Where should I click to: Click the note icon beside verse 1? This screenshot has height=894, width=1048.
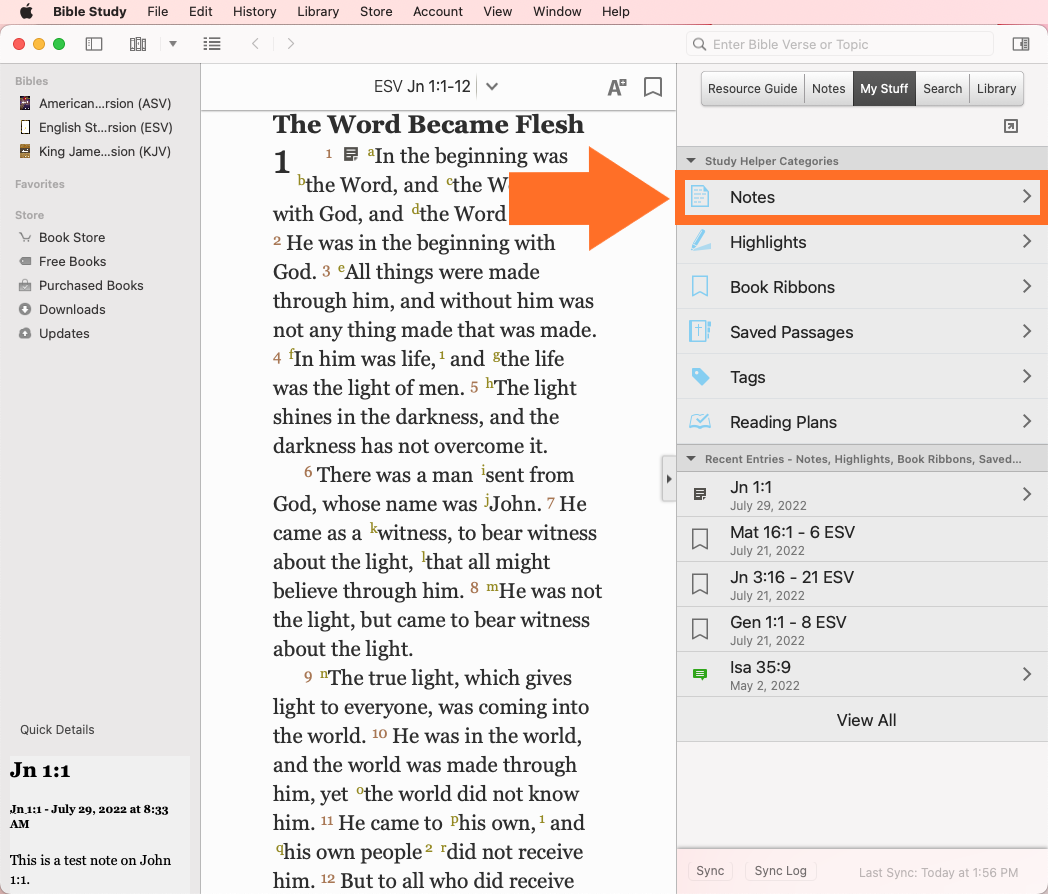click(x=351, y=154)
